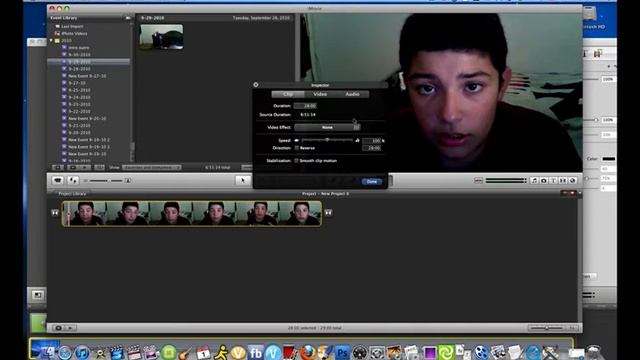The image size is (640, 360).
Task: Open the fb app in the Dock
Action: tap(256, 353)
